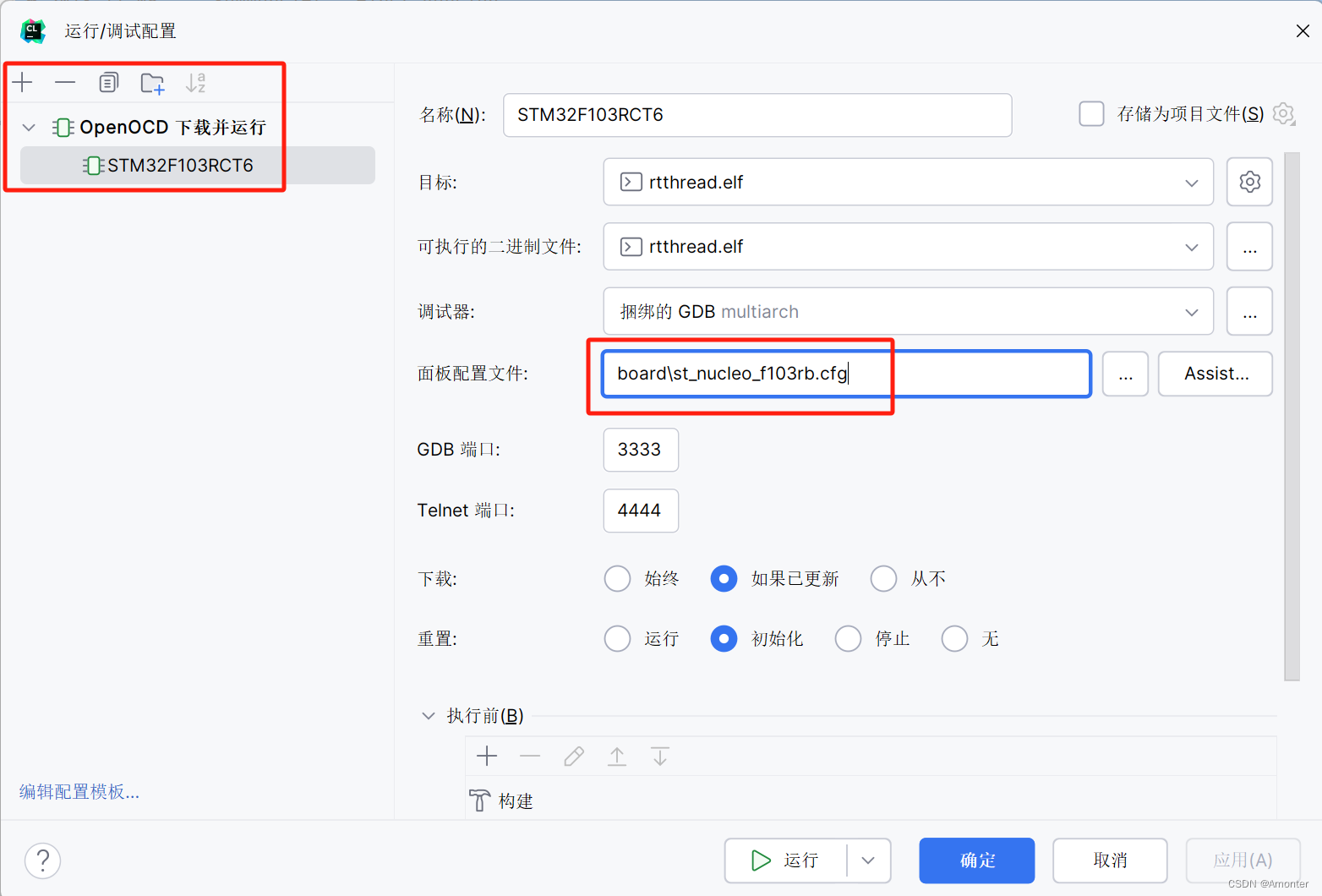Screen dimensions: 1322x896
Task: Open edit configuration templates link
Action: pos(79,792)
